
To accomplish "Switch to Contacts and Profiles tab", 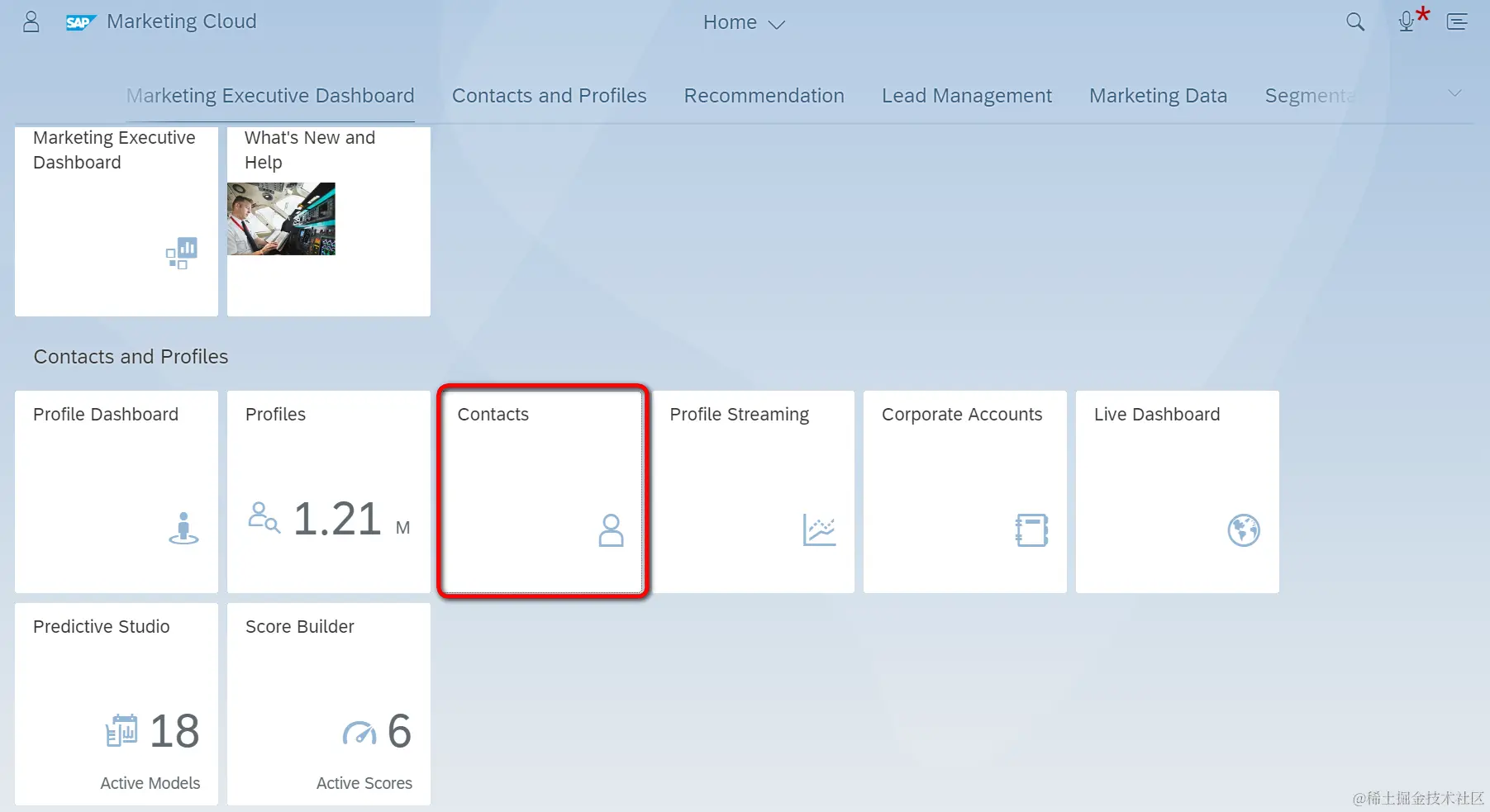I will click(x=549, y=96).
